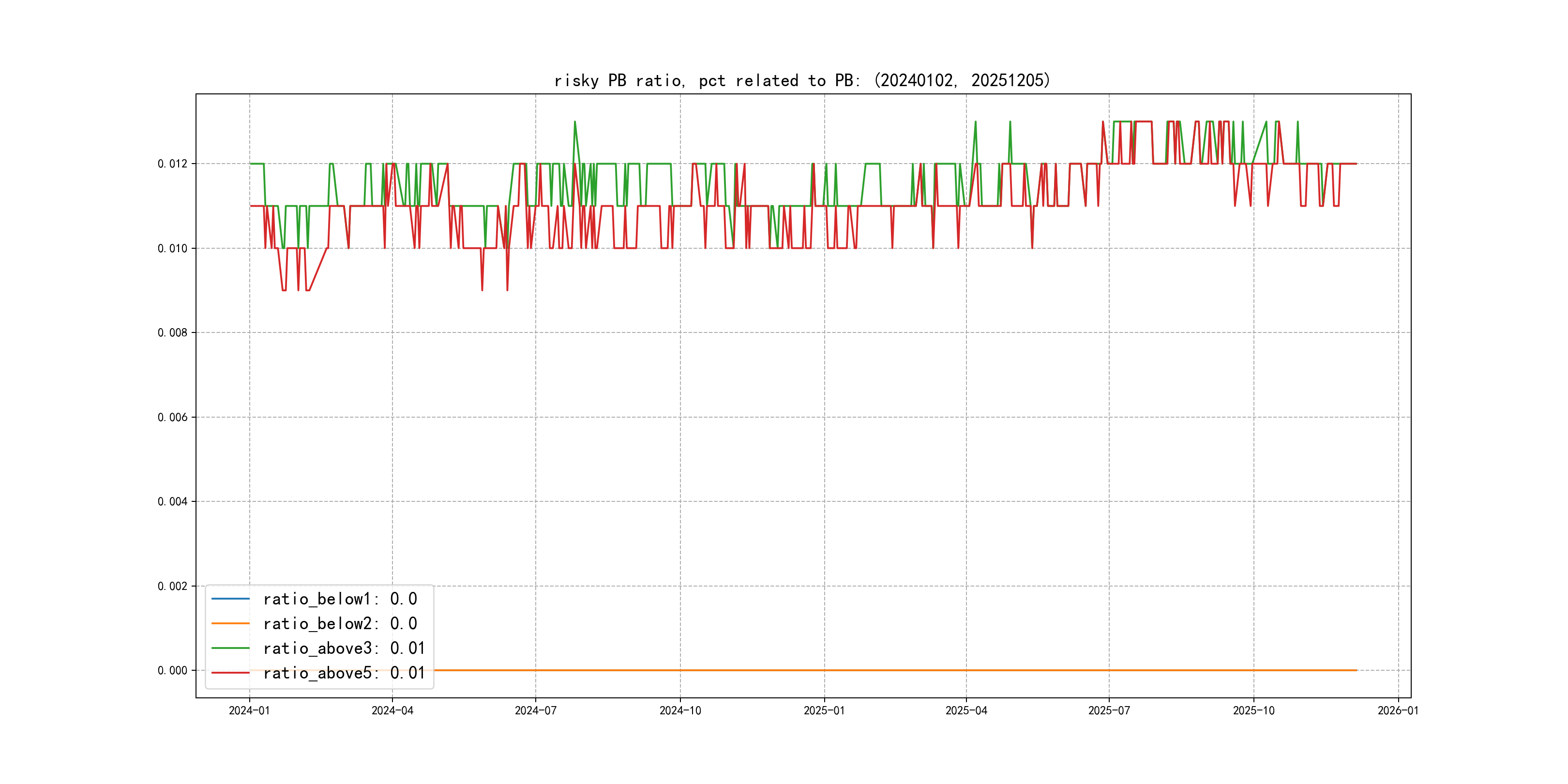Click the 0.008 y-axis tick label
This screenshot has width=1568, height=784.
(172, 333)
